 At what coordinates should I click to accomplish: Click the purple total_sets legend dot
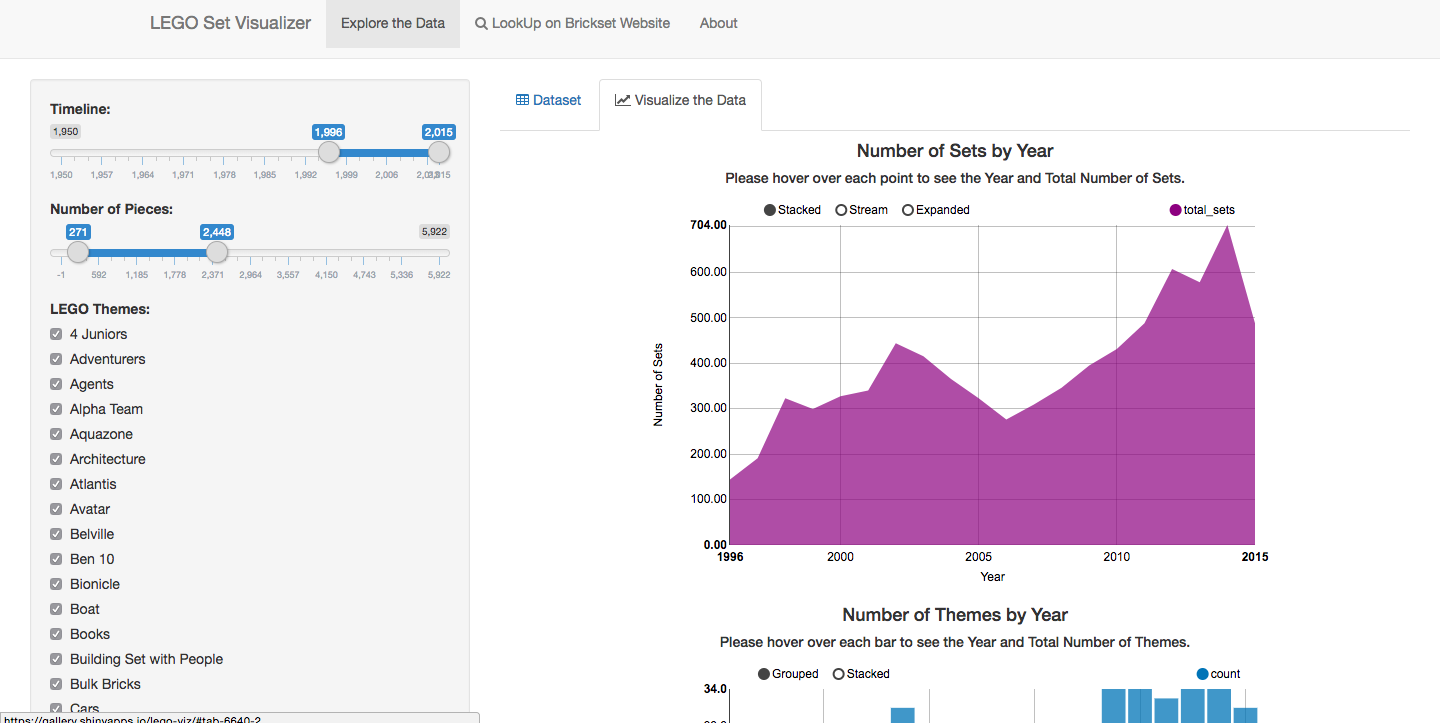(x=1175, y=210)
